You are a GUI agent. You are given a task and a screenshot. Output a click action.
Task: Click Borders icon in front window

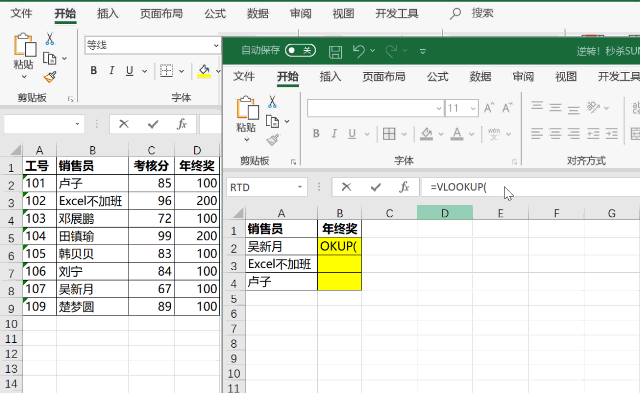click(x=389, y=133)
